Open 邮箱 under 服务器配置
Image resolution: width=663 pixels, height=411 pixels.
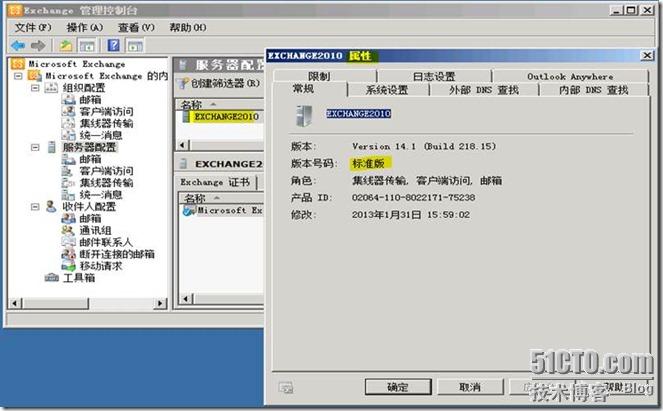[x=90, y=159]
